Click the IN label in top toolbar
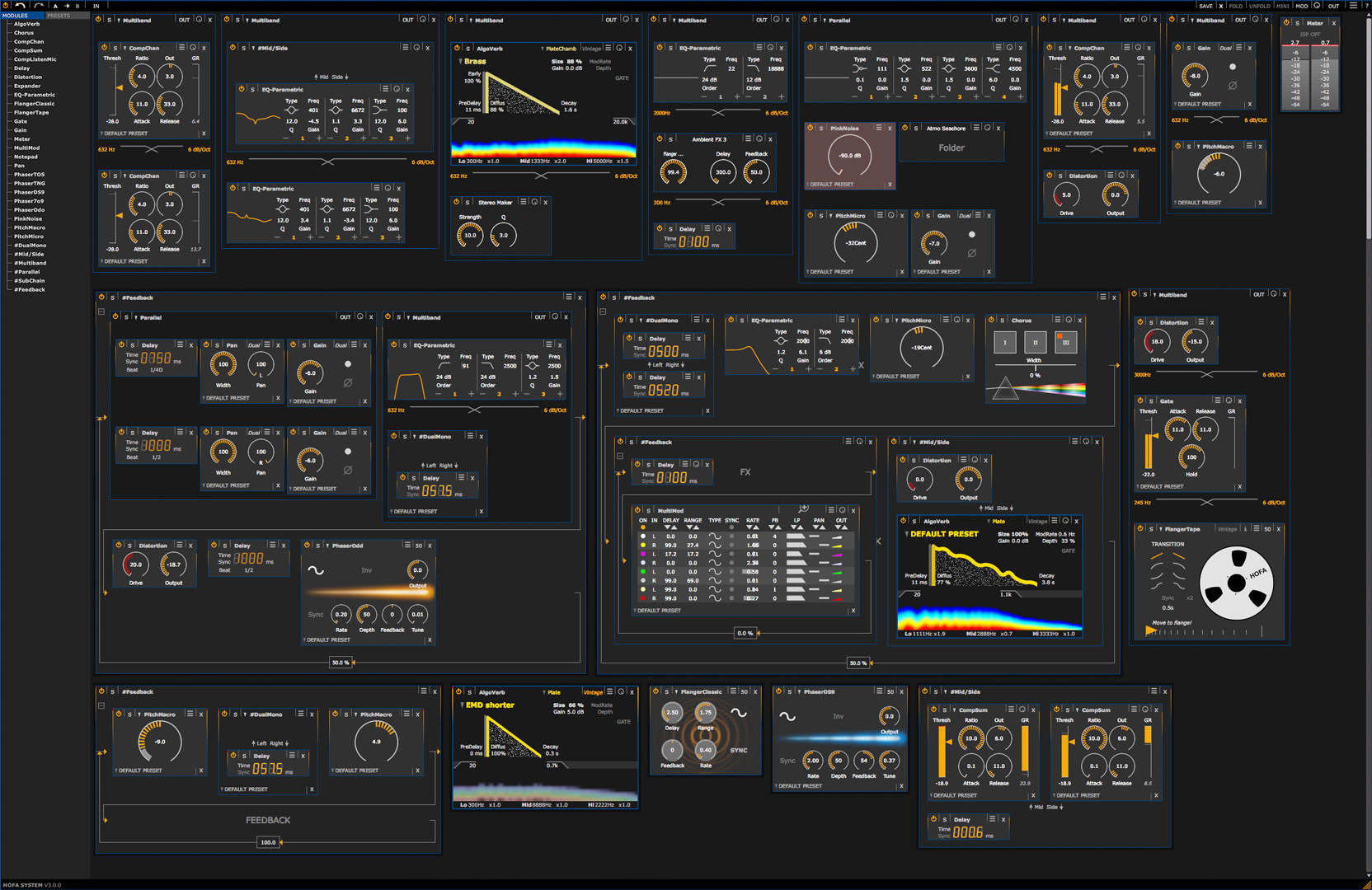The height and width of the screenshot is (890, 1372). pos(96,6)
